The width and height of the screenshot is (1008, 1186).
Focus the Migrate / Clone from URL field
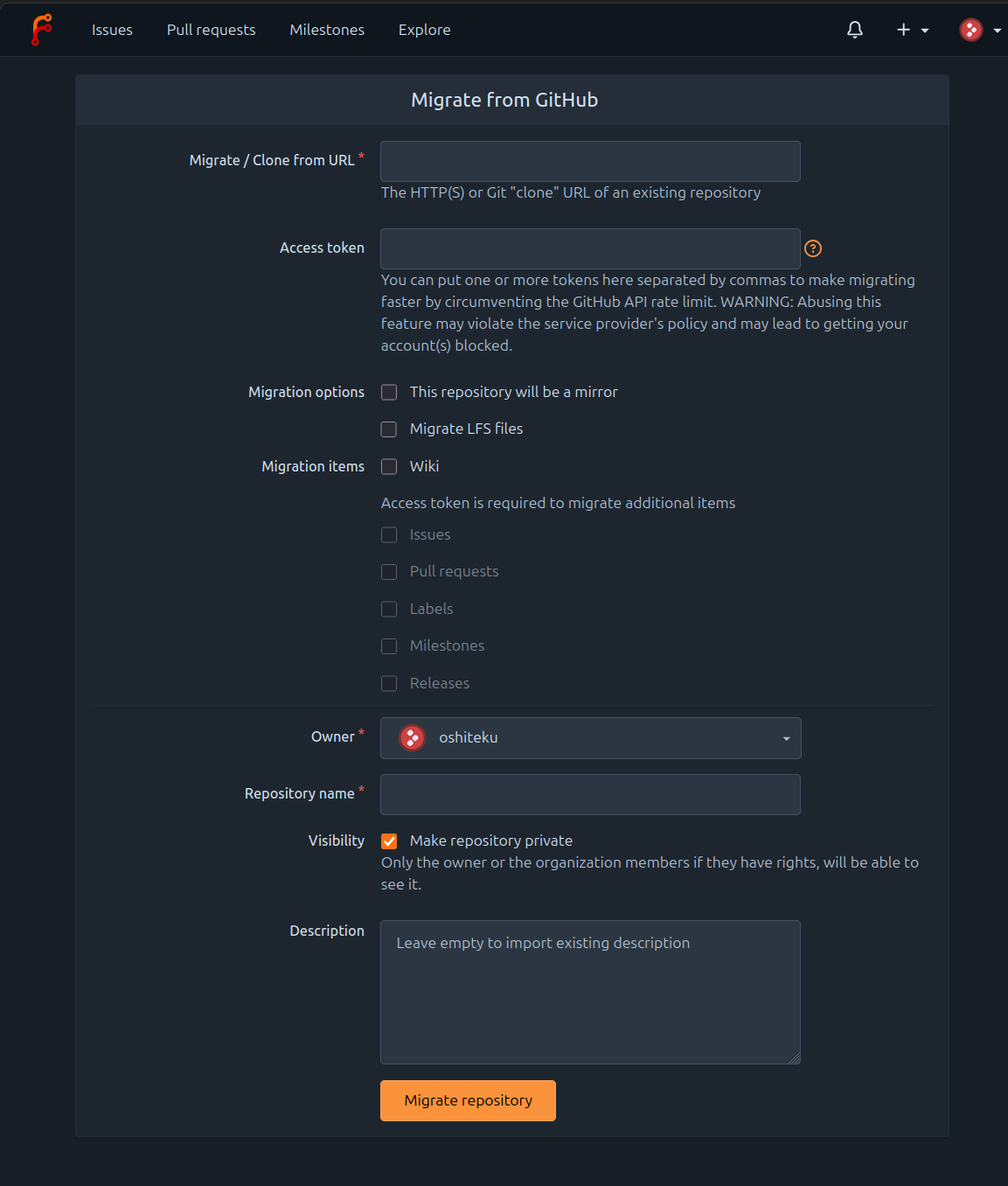(x=590, y=161)
